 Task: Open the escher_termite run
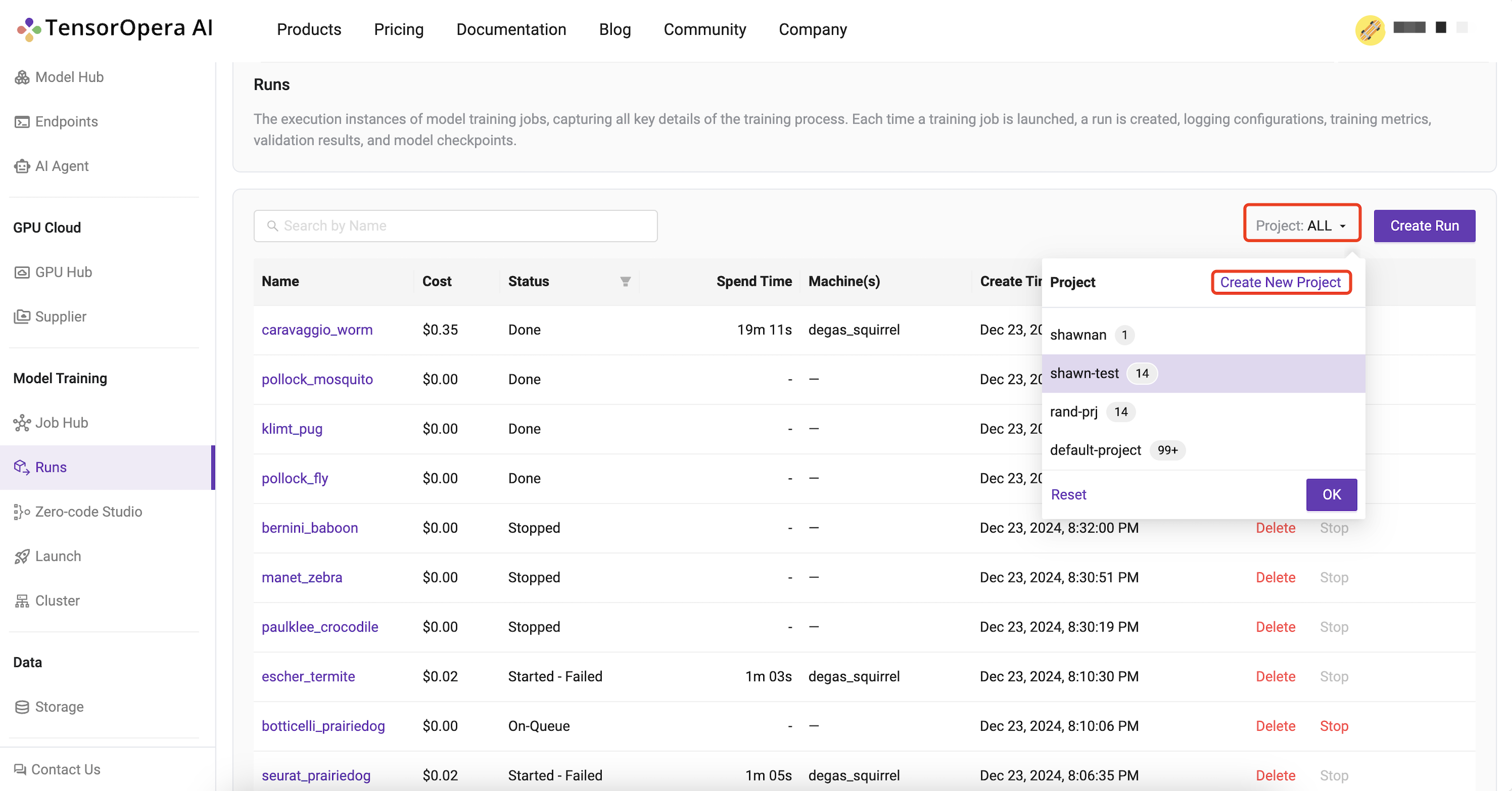[308, 677]
